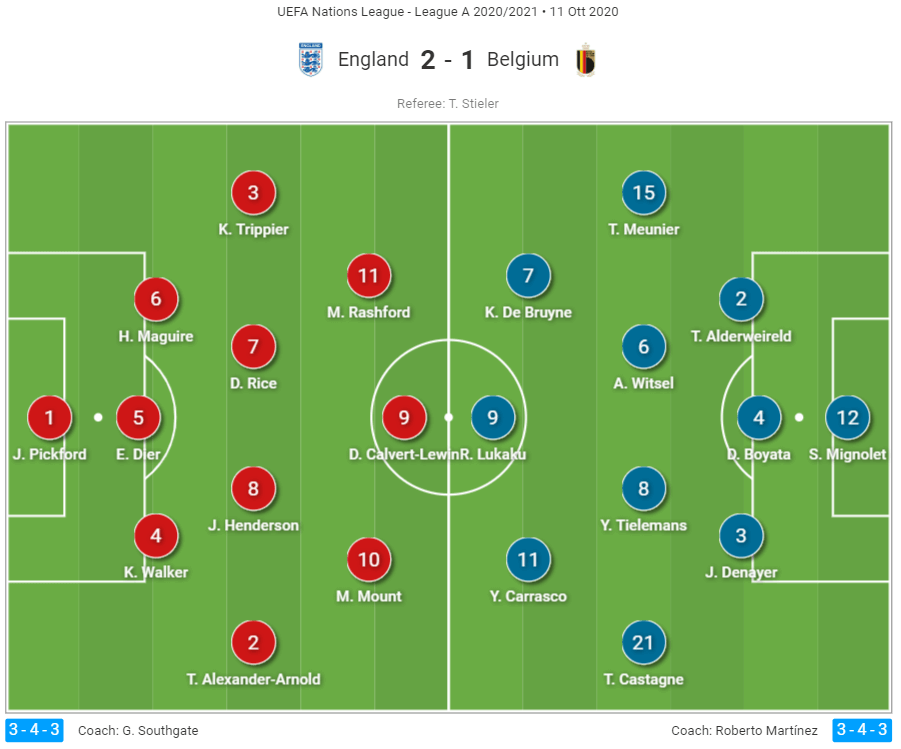Click the England crest icon

click(311, 60)
